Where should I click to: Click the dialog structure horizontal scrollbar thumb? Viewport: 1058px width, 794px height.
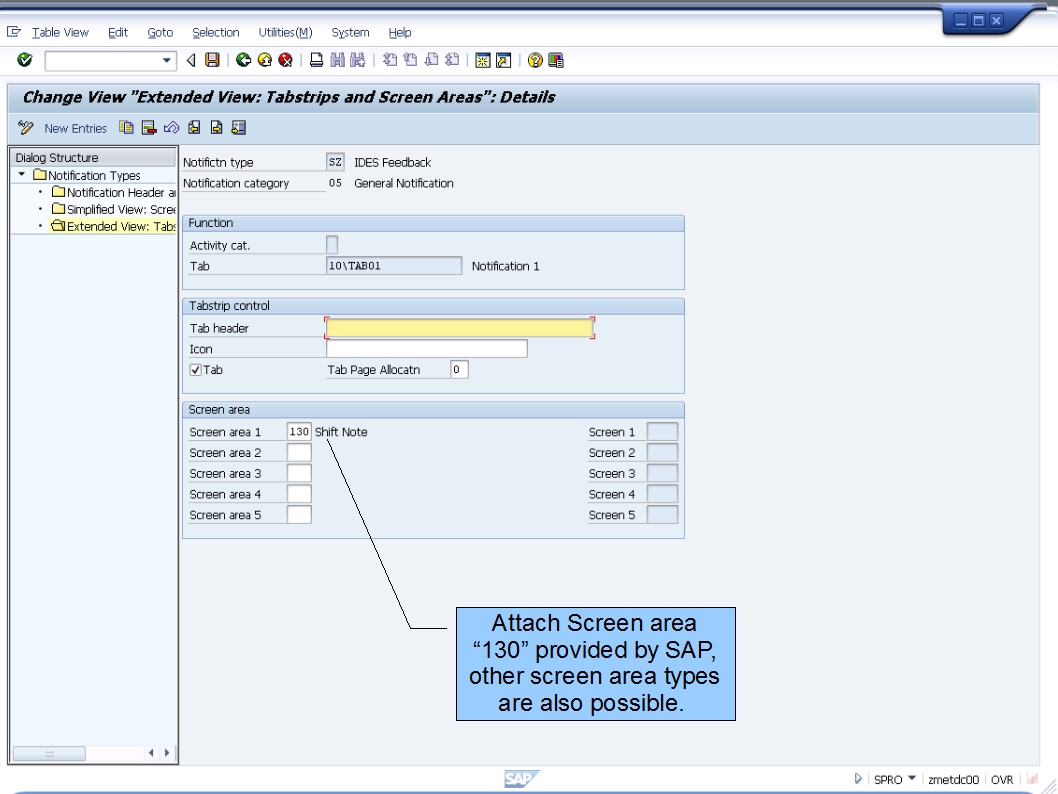(x=49, y=753)
